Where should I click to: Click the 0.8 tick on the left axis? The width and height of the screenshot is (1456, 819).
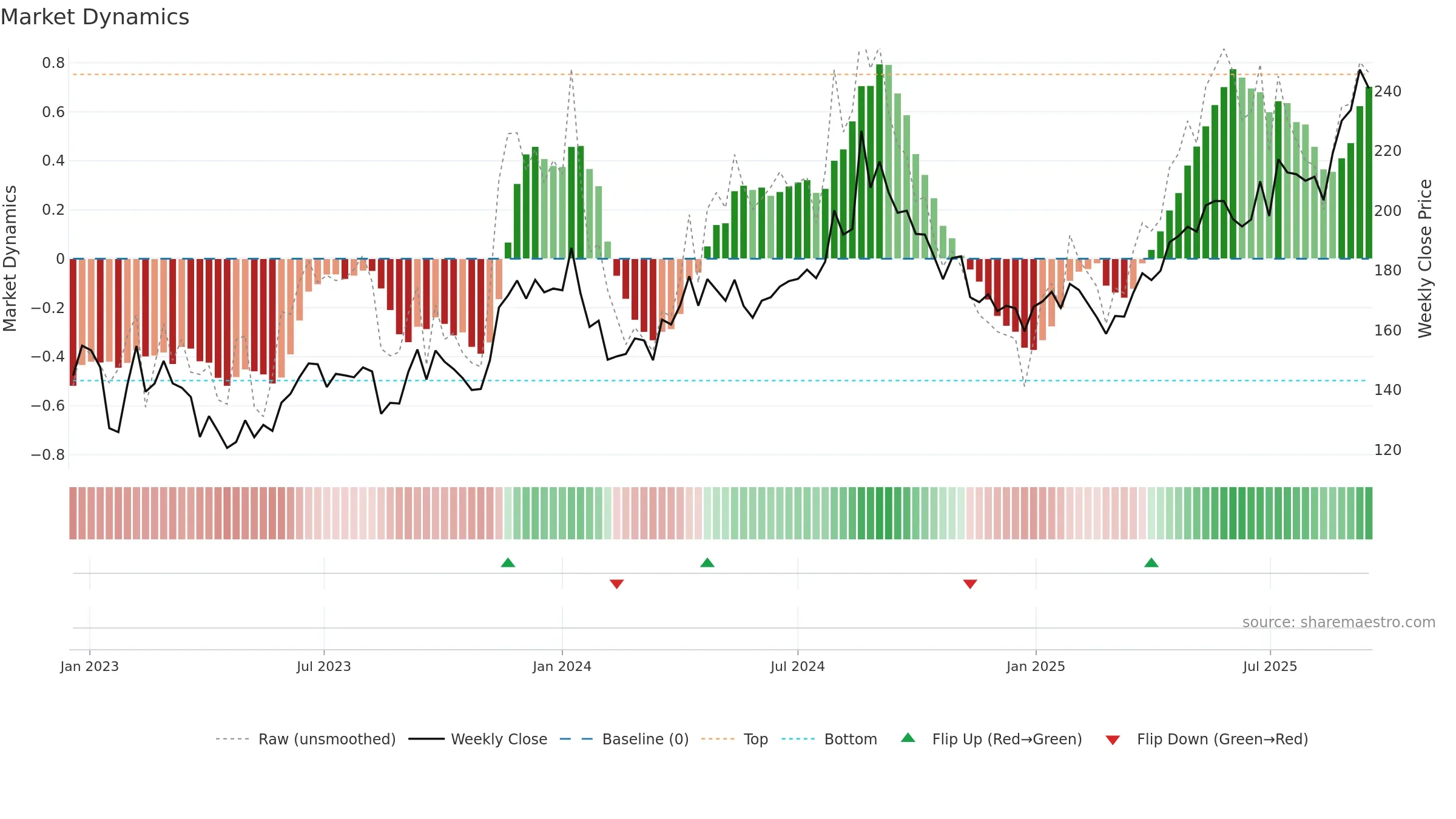coord(53,62)
